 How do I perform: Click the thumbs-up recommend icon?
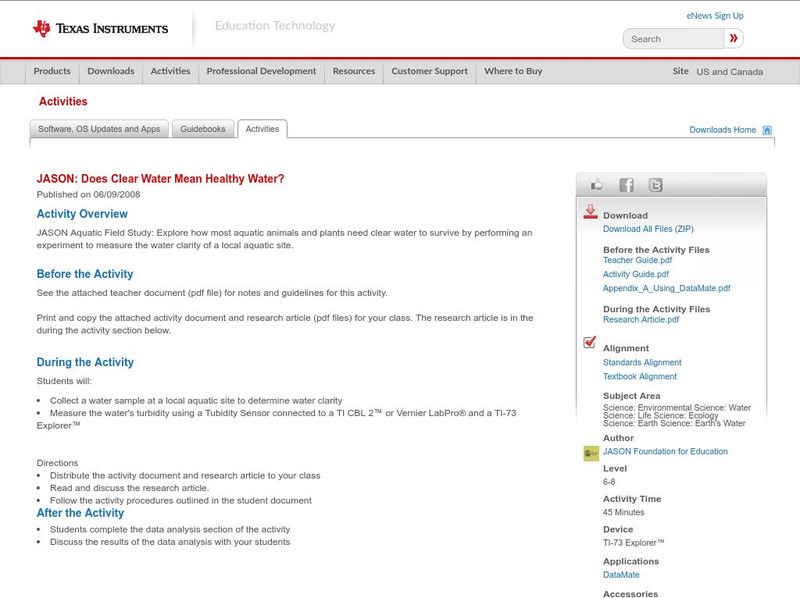[597, 184]
